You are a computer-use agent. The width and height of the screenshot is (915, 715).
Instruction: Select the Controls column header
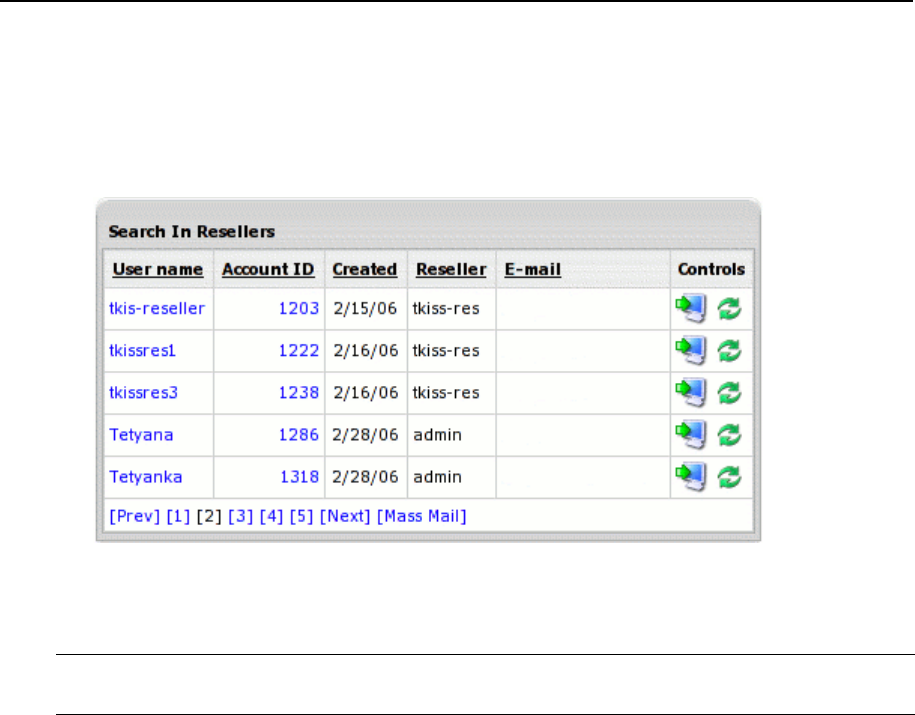point(711,269)
